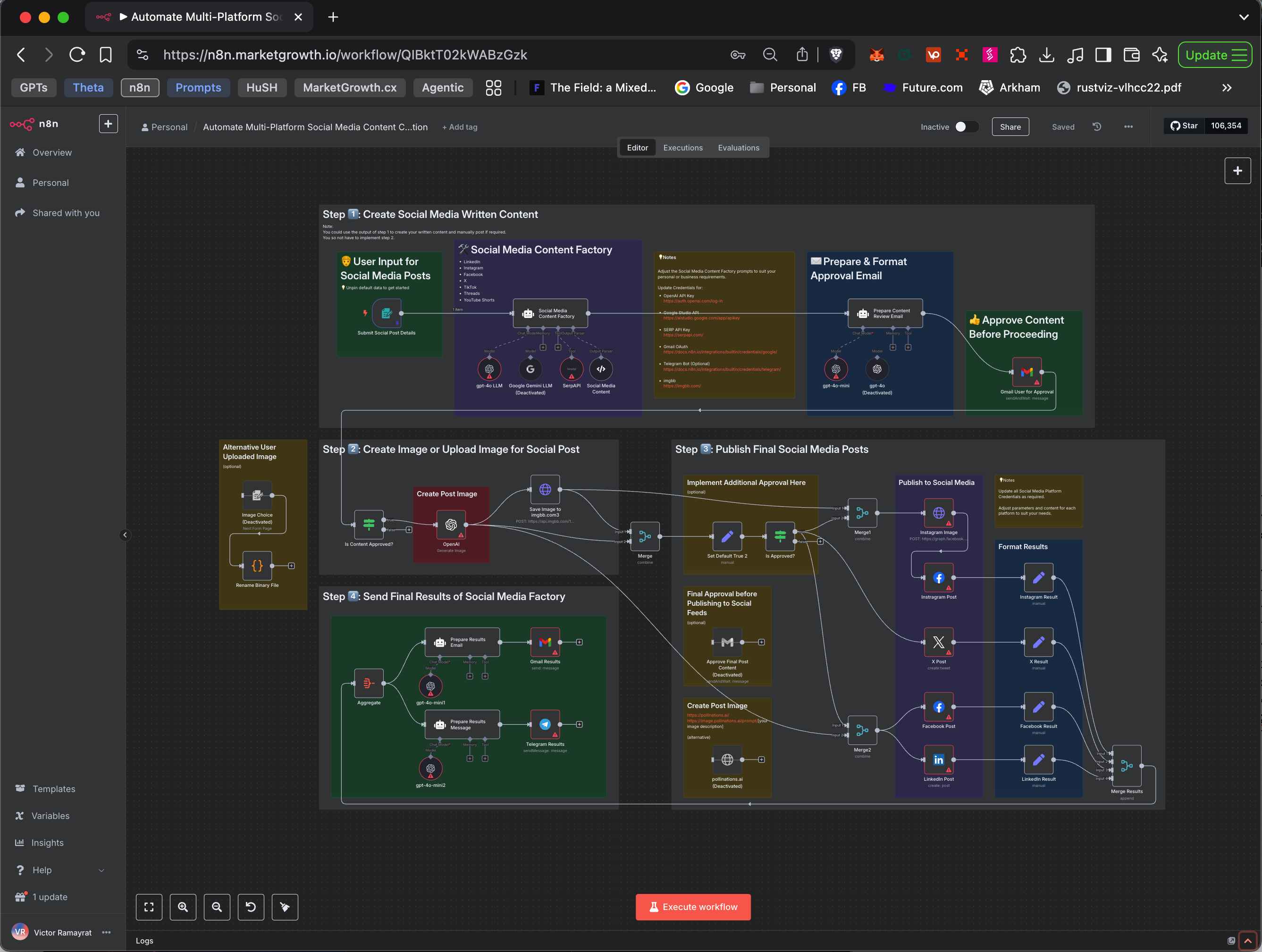Click the tidy up workflow button
1262x952 pixels.
pyautogui.click(x=285, y=907)
